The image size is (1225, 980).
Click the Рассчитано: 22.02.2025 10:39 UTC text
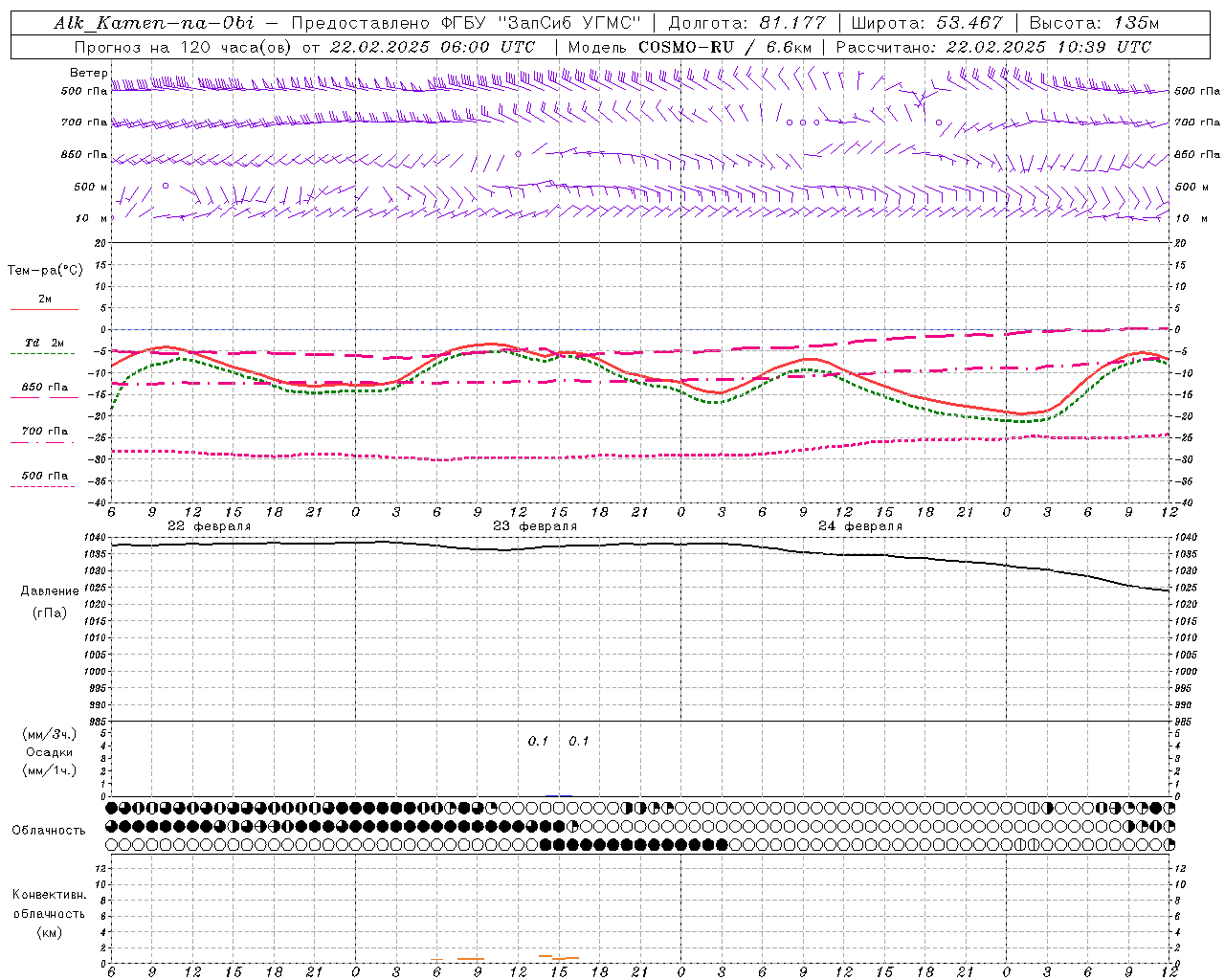pos(993,47)
